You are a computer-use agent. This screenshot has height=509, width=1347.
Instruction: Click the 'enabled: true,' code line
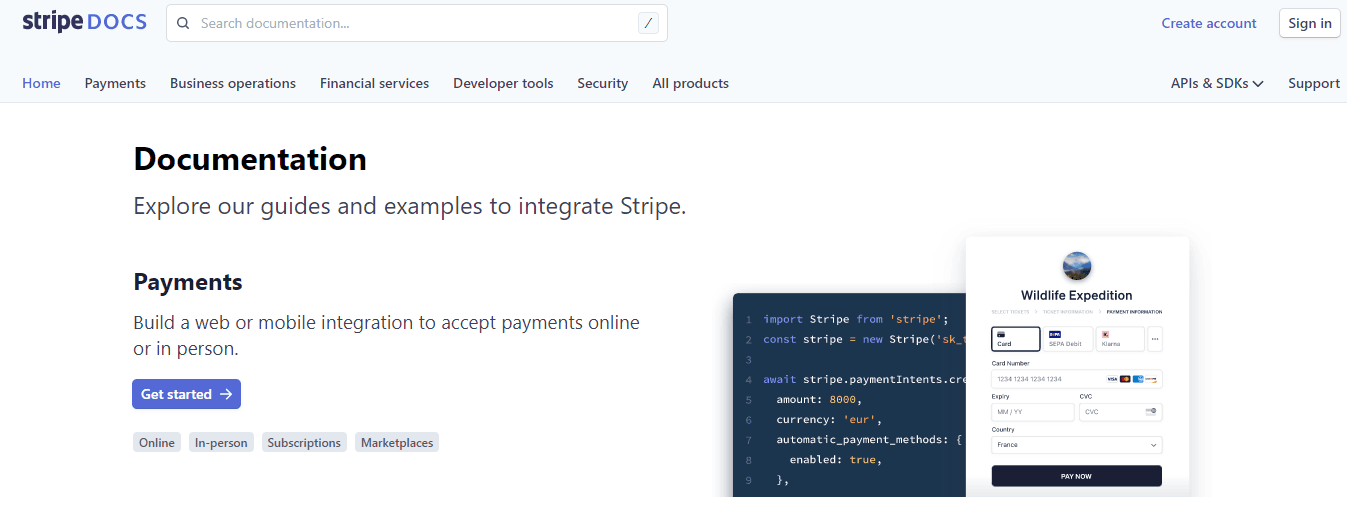[x=835, y=459]
